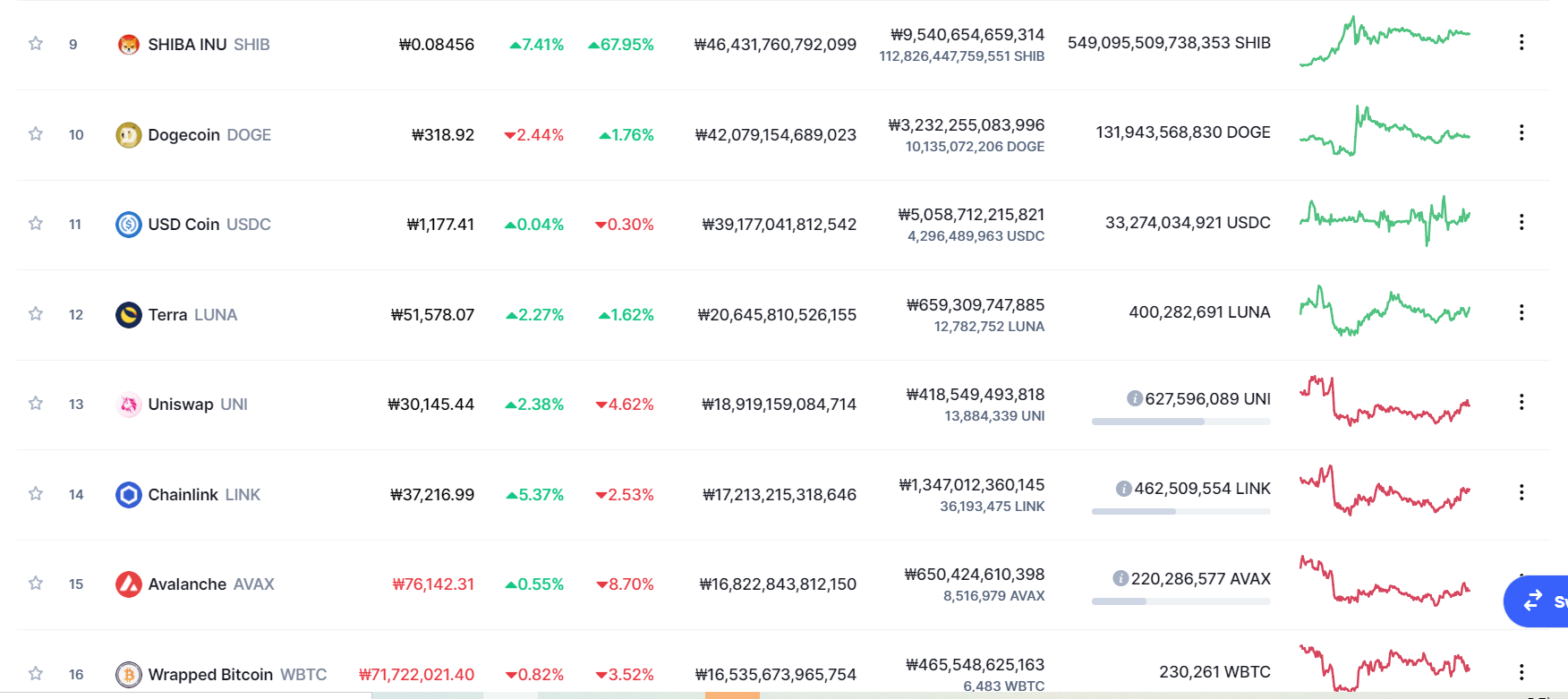This screenshot has height=699, width=1568.
Task: Click the Uniswap supply info icon
Action: pos(1134,398)
